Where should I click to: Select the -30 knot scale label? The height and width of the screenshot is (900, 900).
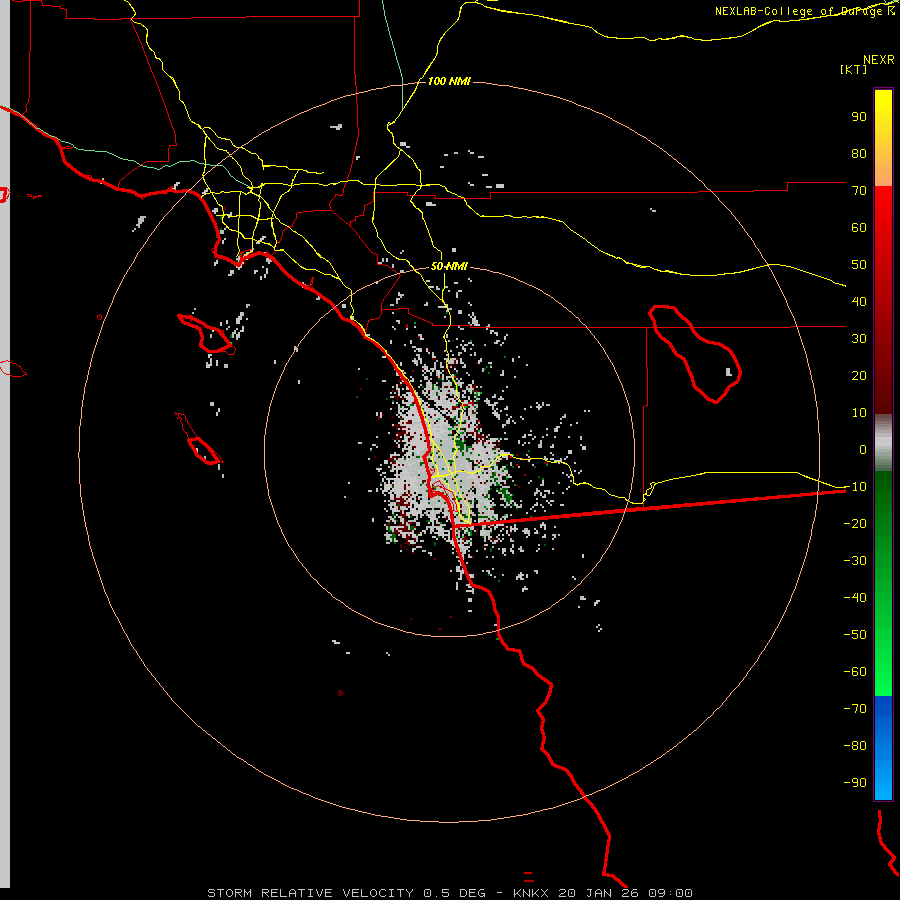coord(855,561)
